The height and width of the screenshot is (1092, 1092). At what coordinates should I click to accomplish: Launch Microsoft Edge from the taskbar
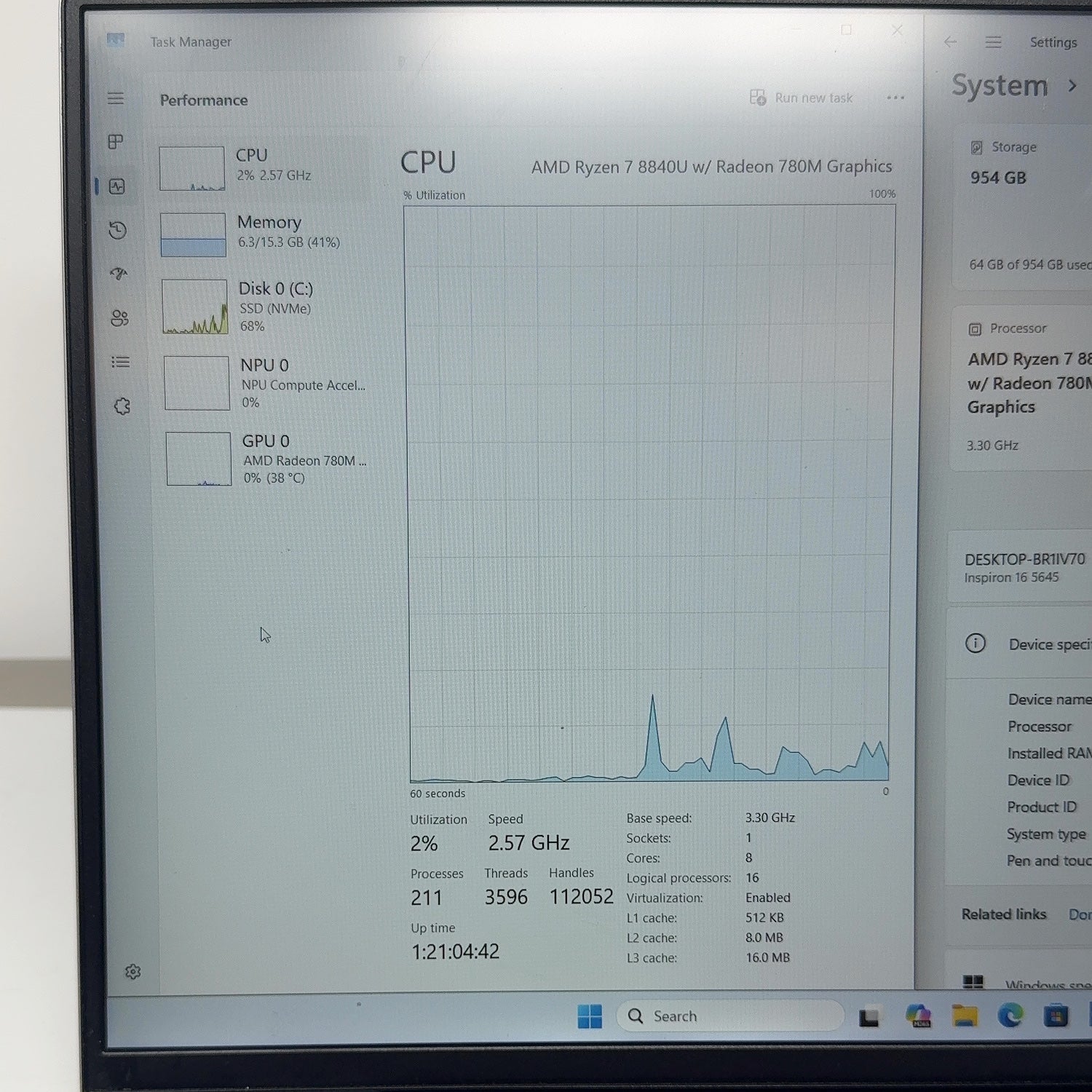pos(1010,1016)
